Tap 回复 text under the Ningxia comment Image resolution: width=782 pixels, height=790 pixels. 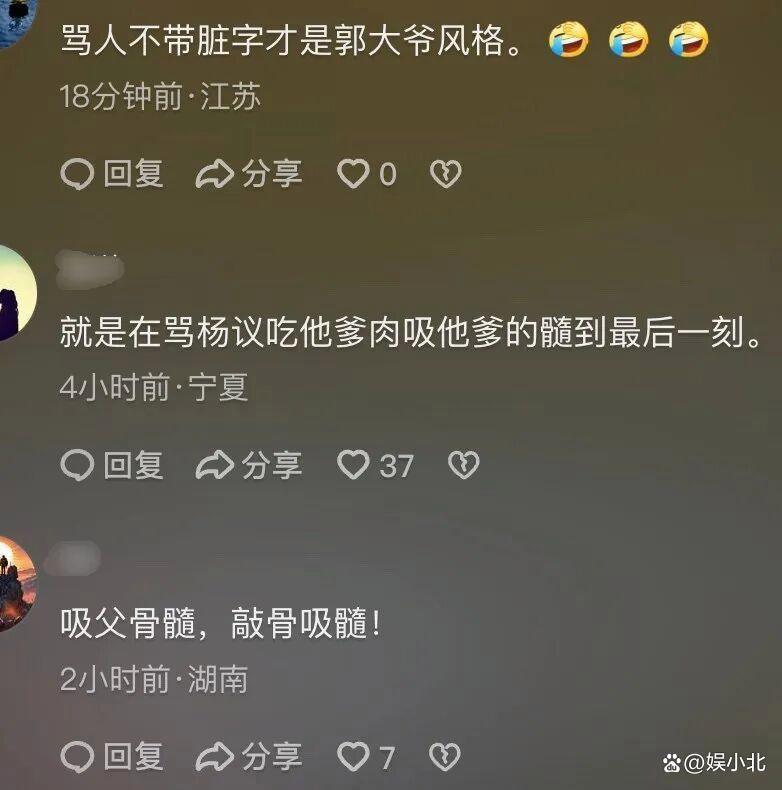(x=133, y=465)
